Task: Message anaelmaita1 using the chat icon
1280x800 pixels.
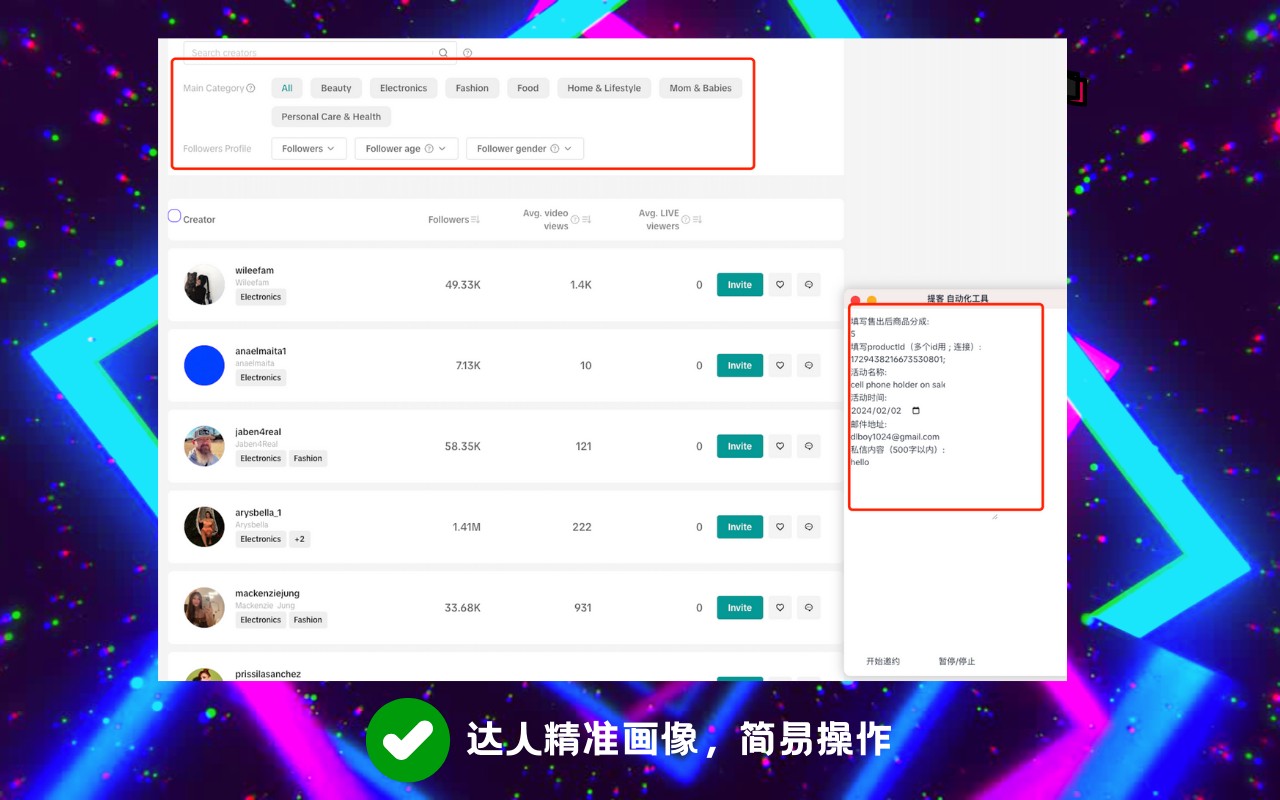Action: 808,365
